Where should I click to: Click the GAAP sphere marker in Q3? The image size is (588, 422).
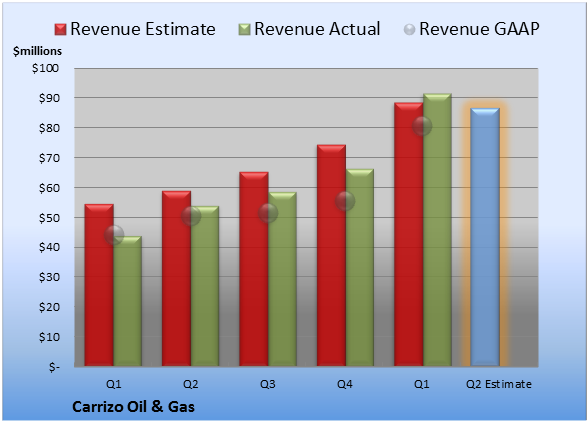point(268,213)
